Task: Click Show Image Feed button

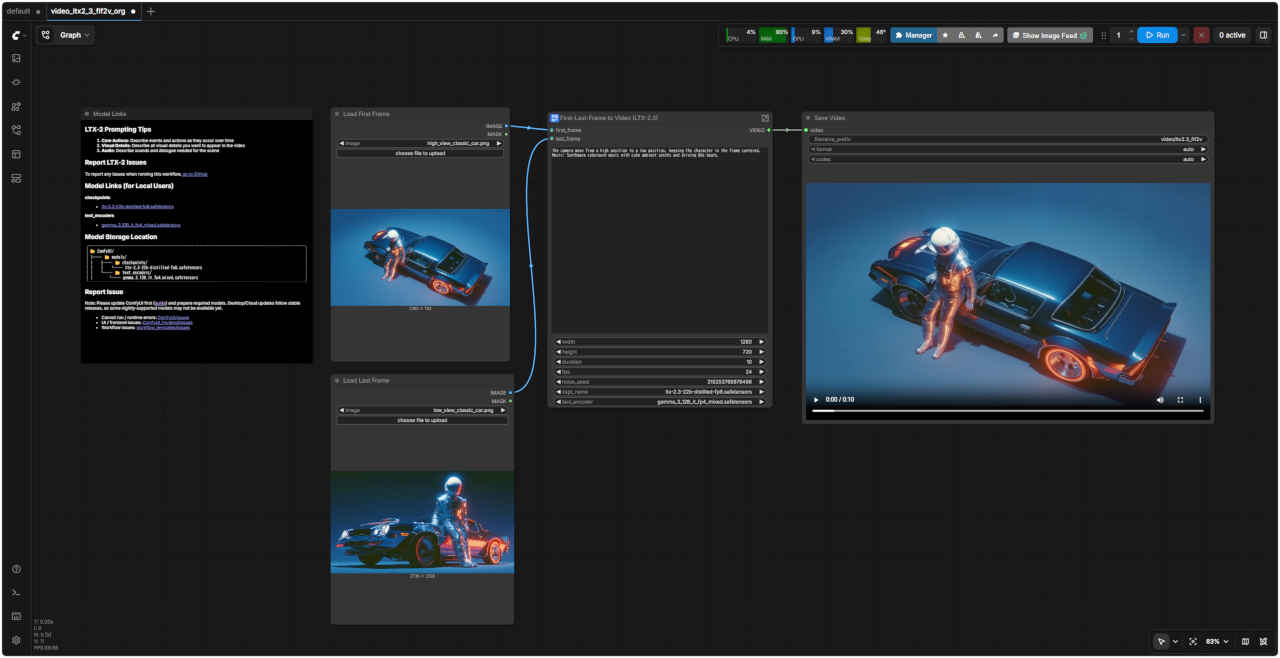Action: click(1049, 35)
